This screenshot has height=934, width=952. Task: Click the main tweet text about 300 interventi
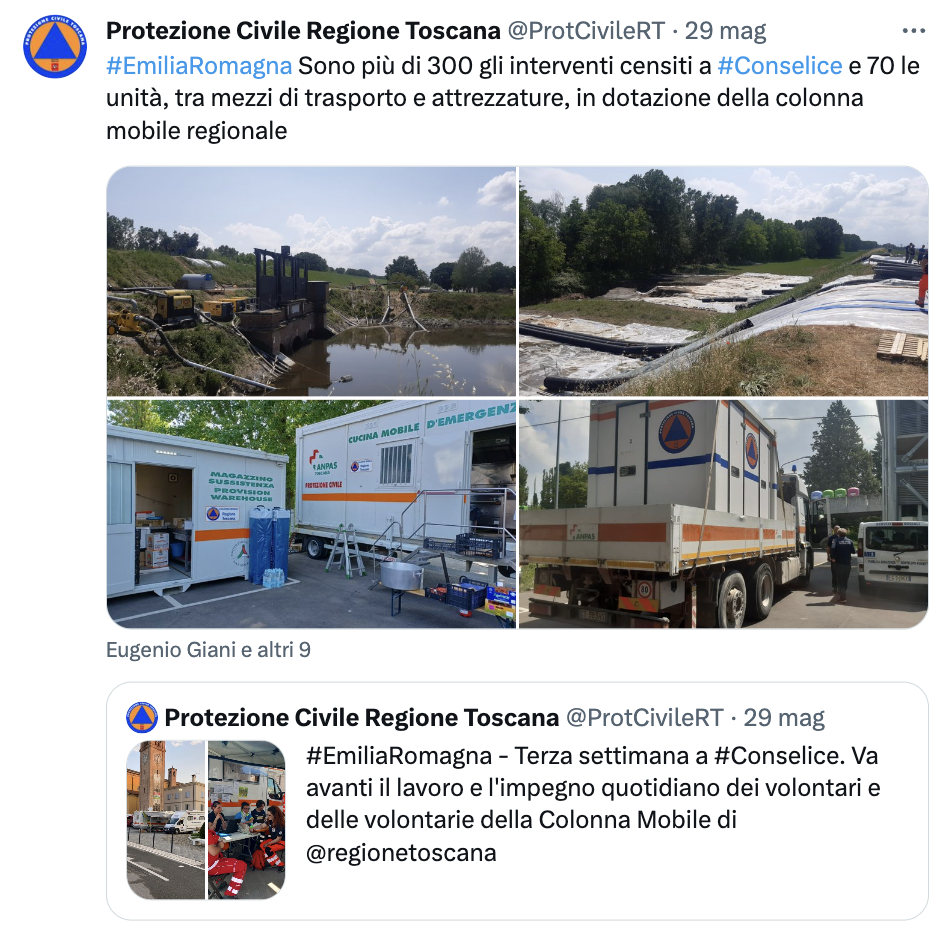coord(513,98)
